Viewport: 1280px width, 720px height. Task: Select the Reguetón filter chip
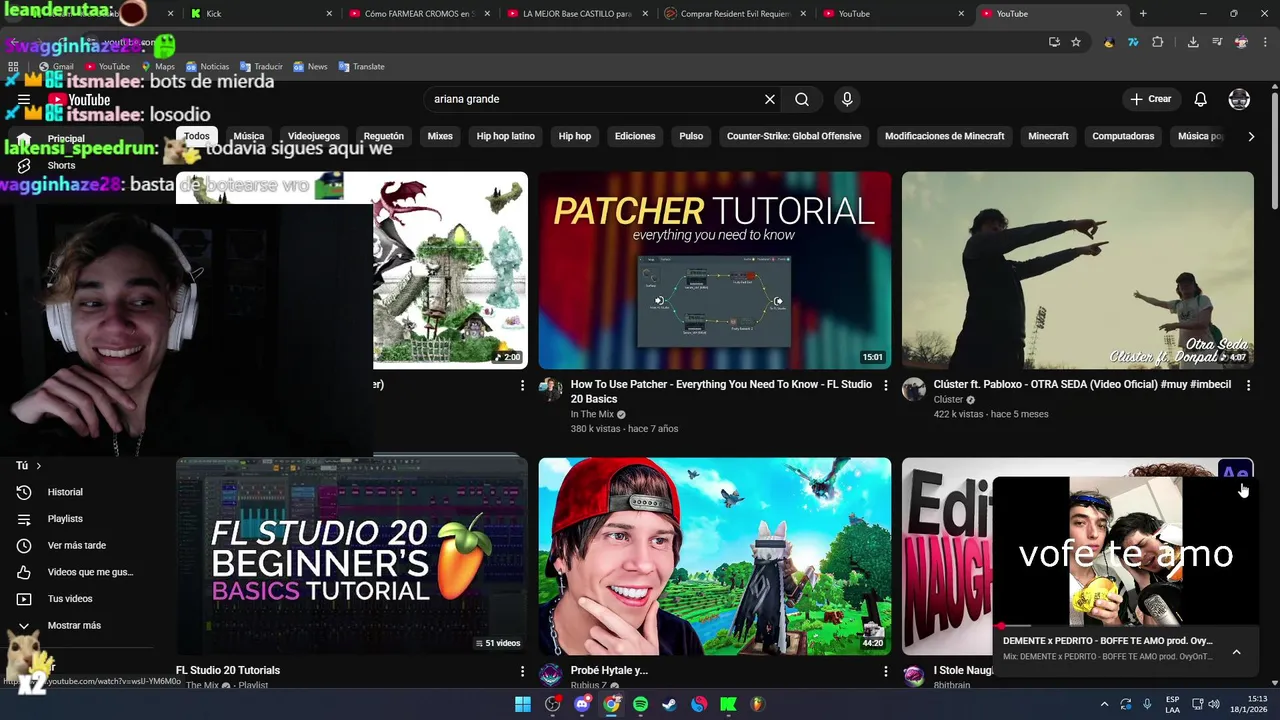(384, 136)
